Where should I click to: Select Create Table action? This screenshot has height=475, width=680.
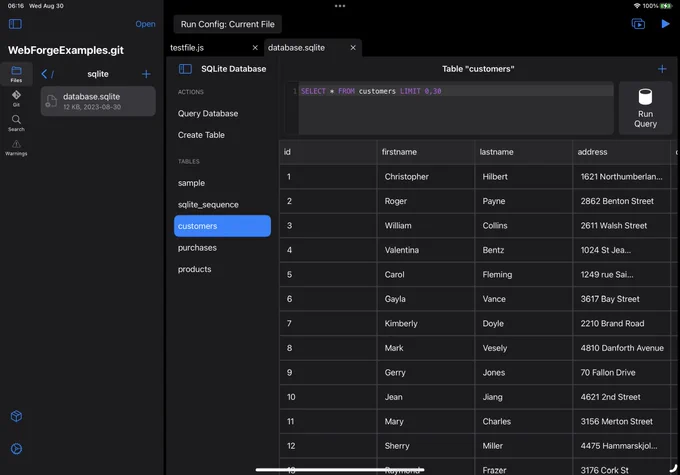click(x=201, y=135)
